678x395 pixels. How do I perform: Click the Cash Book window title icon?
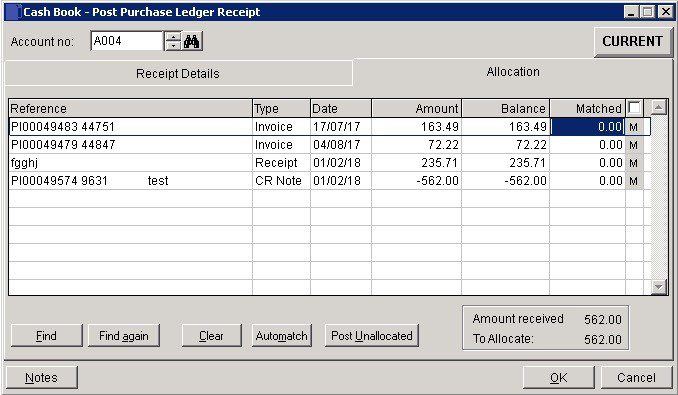click(13, 12)
